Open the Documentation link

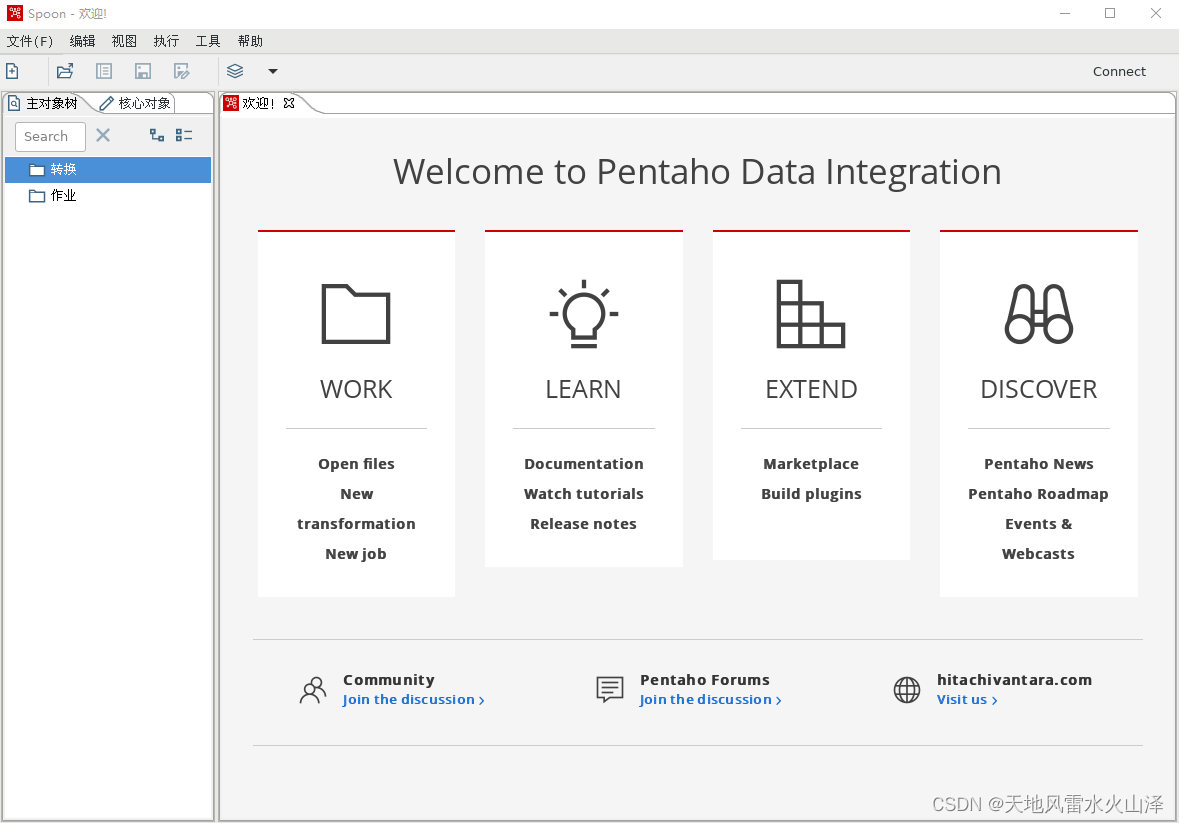583,464
